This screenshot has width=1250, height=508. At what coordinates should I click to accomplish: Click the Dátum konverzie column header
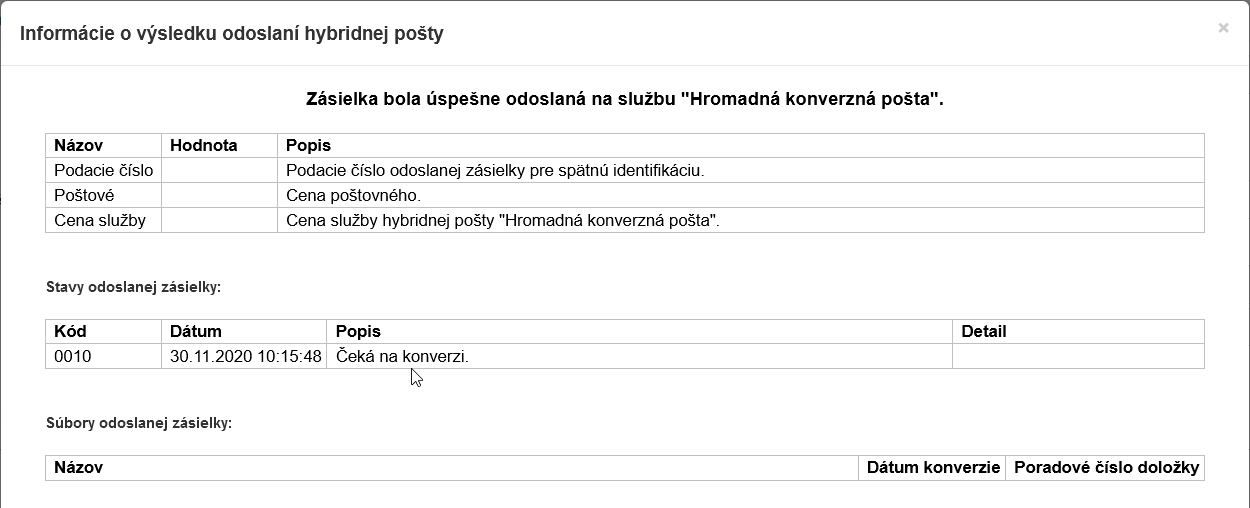coord(933,467)
